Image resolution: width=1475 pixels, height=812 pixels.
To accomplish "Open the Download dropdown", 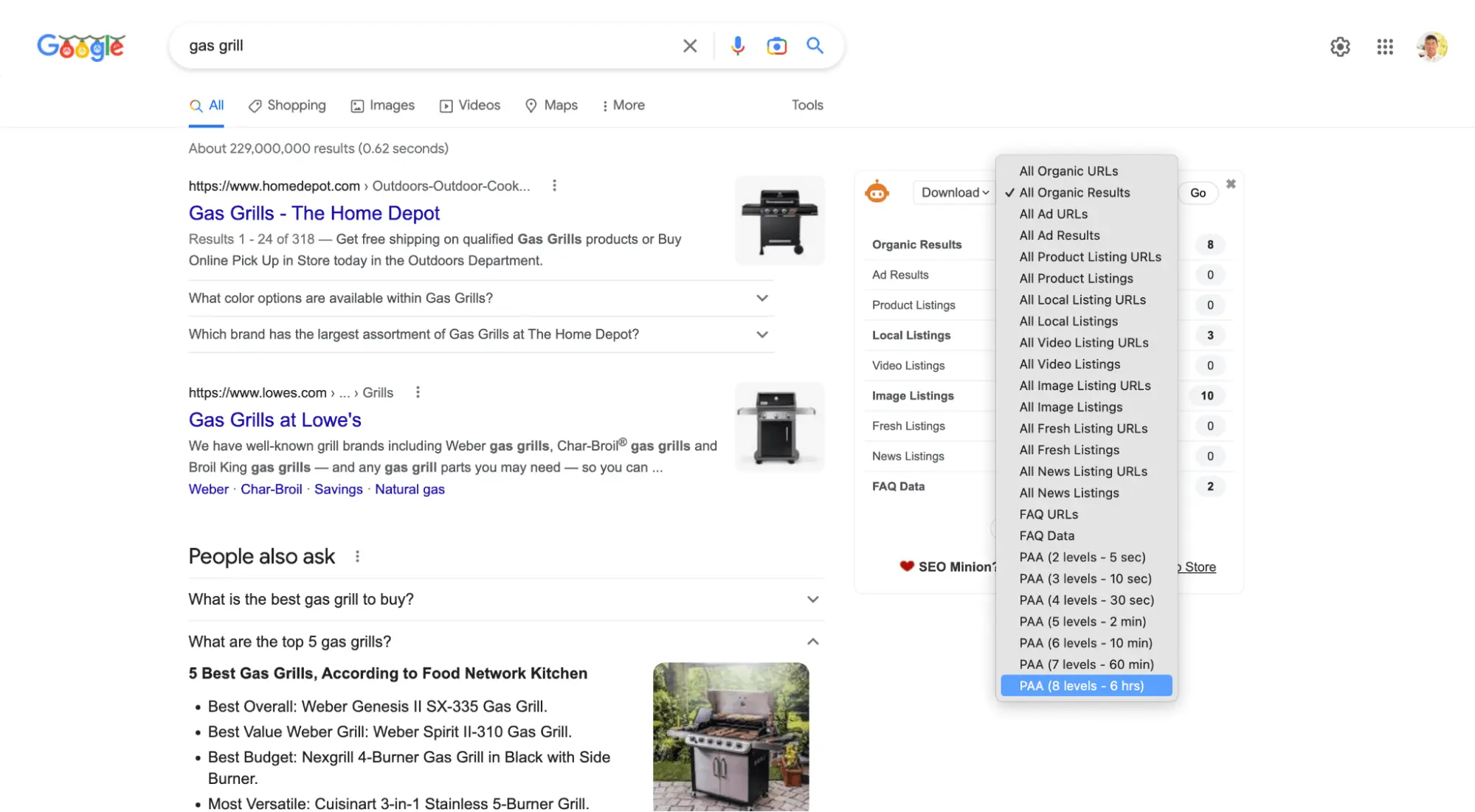I will 955,192.
